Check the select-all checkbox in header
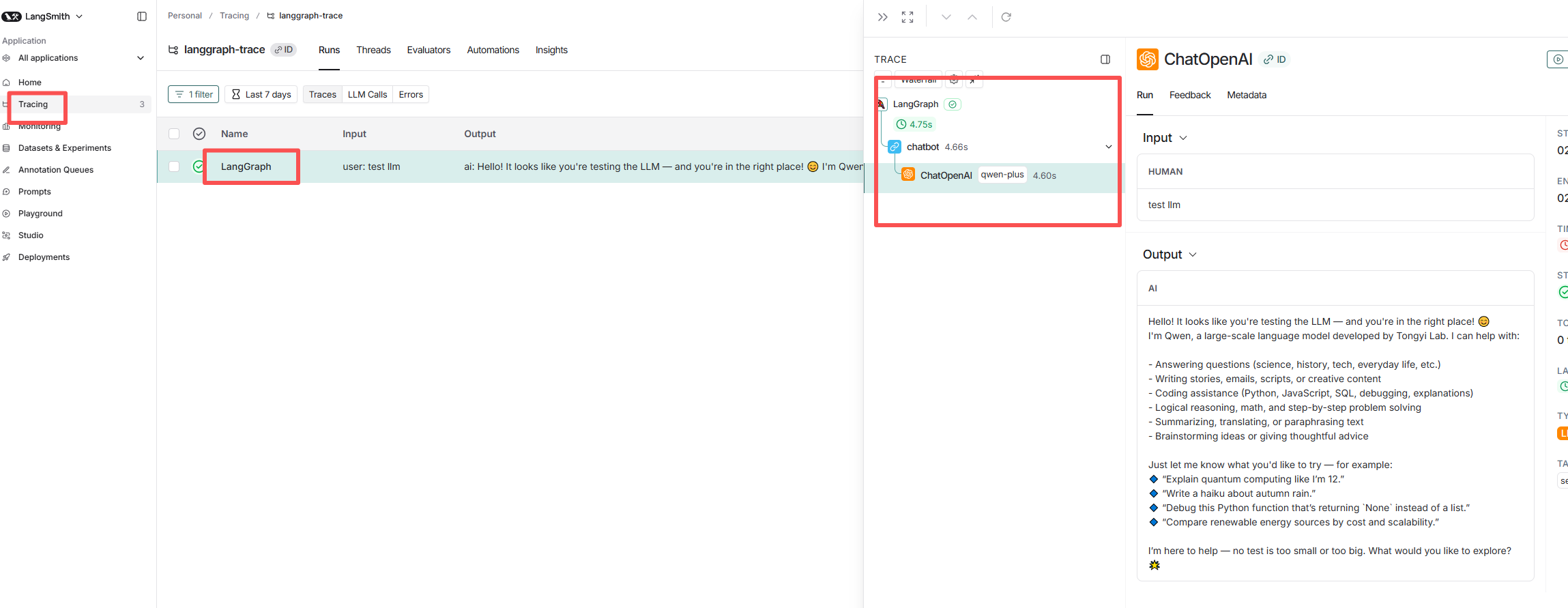Screen dimensions: 1568x608 click(x=174, y=134)
